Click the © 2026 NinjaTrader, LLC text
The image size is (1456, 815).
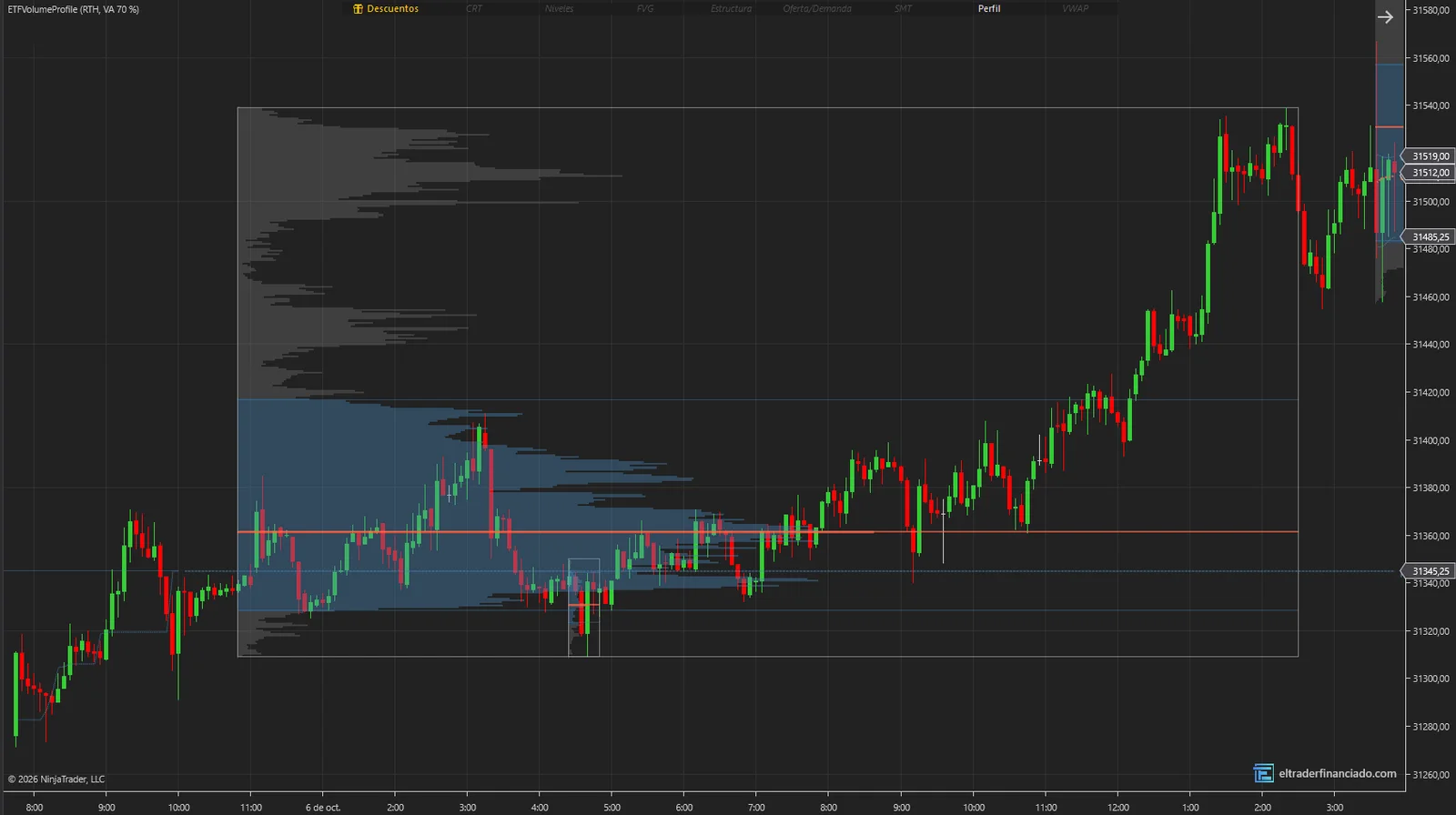pyautogui.click(x=56, y=780)
